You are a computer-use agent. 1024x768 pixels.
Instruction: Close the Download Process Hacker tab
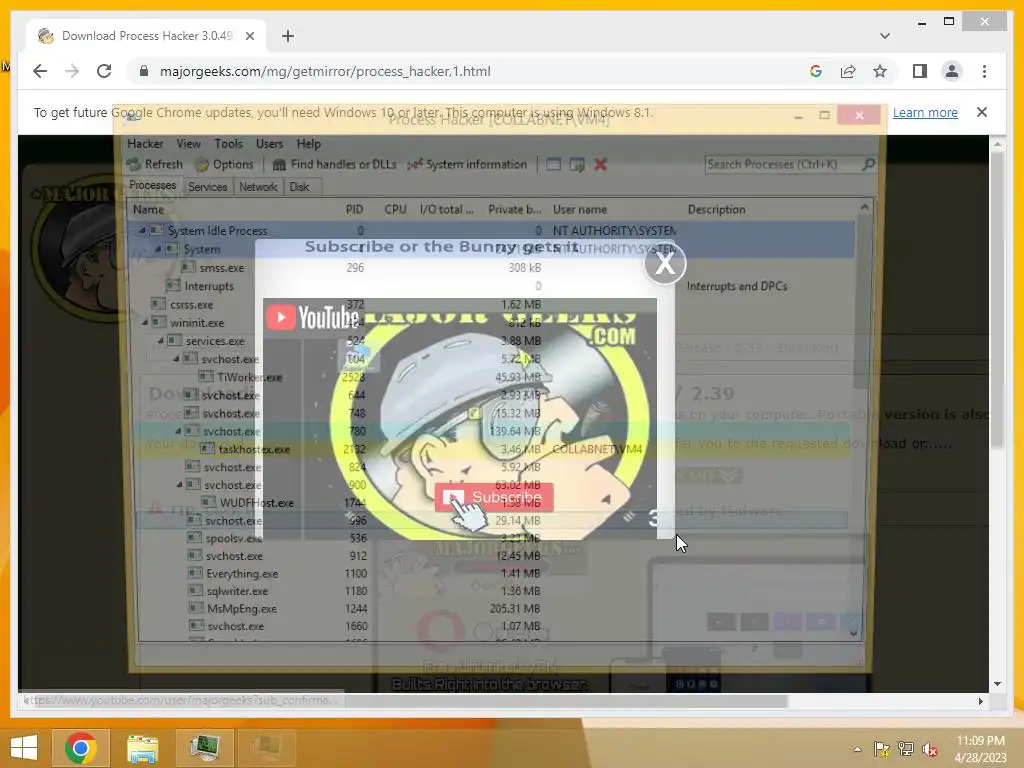click(249, 36)
